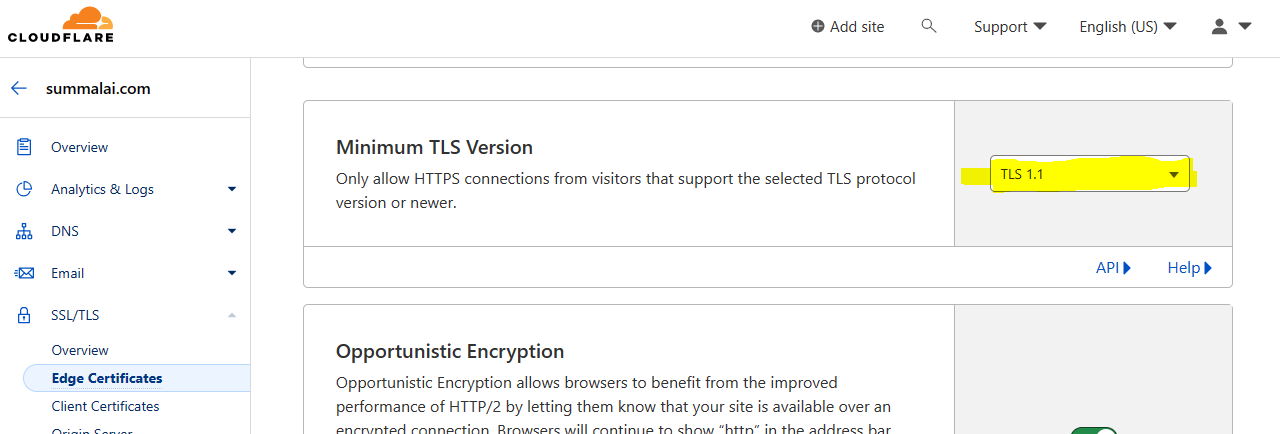Click the Cloudflare logo

[60, 25]
